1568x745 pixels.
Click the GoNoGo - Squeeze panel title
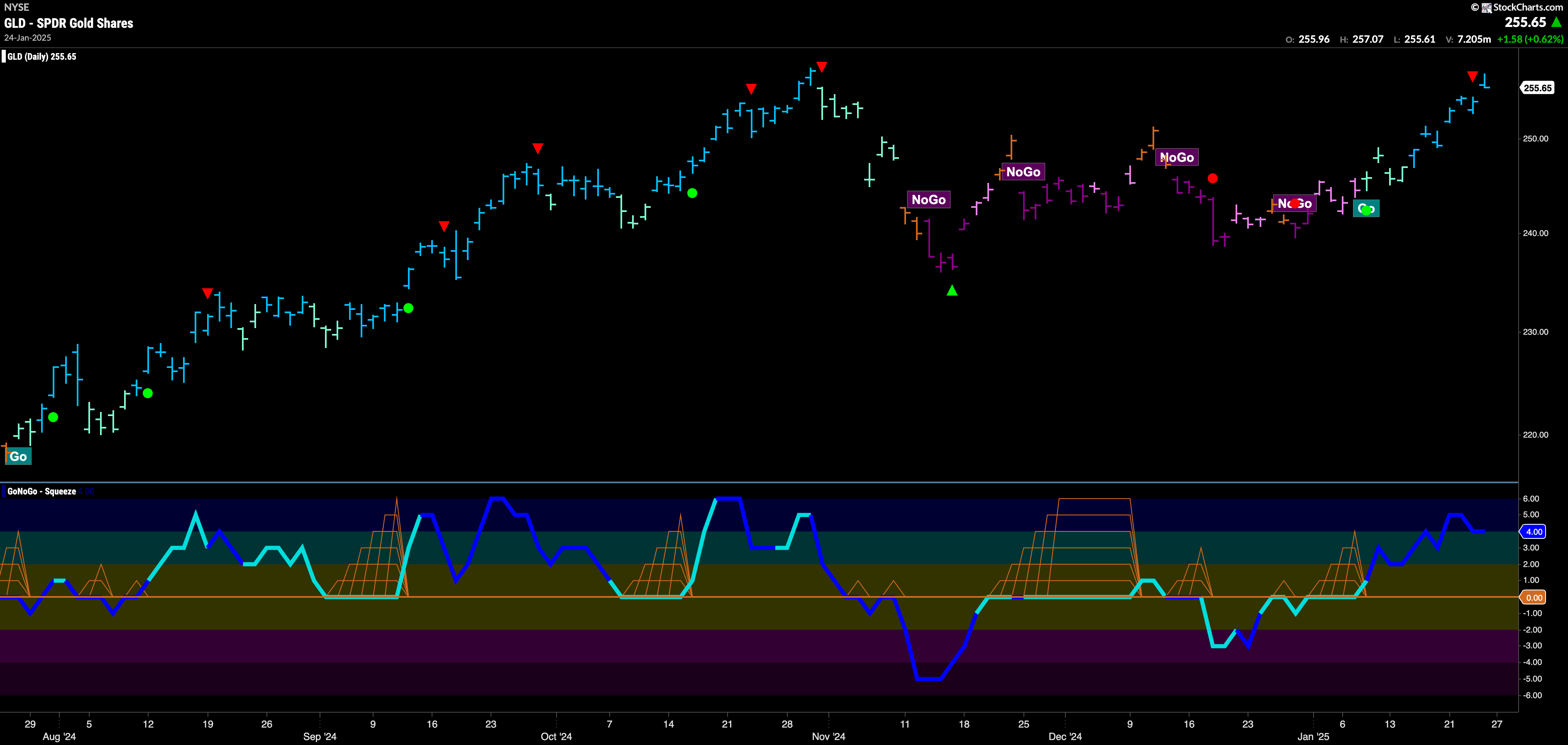coord(42,492)
